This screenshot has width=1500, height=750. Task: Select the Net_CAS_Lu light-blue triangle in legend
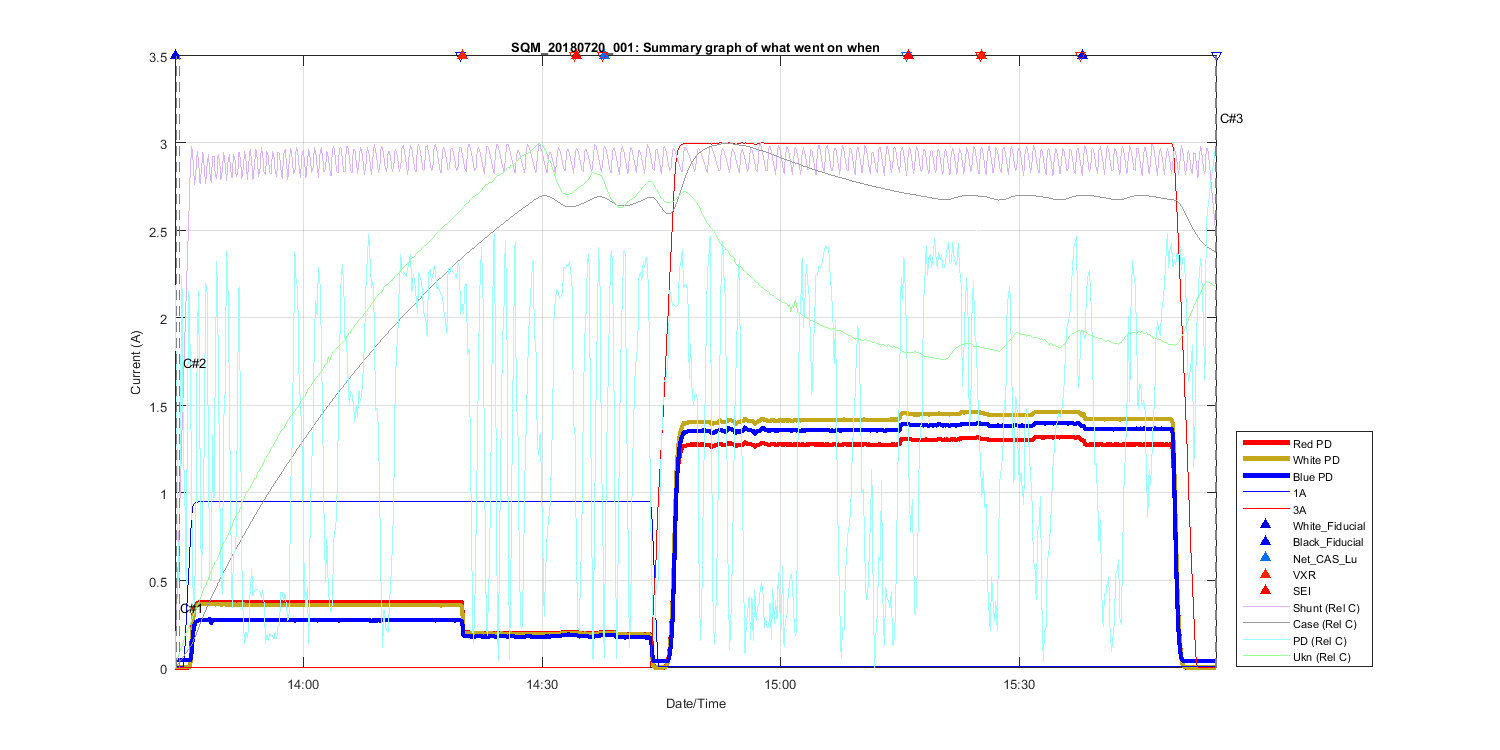coord(1265,558)
